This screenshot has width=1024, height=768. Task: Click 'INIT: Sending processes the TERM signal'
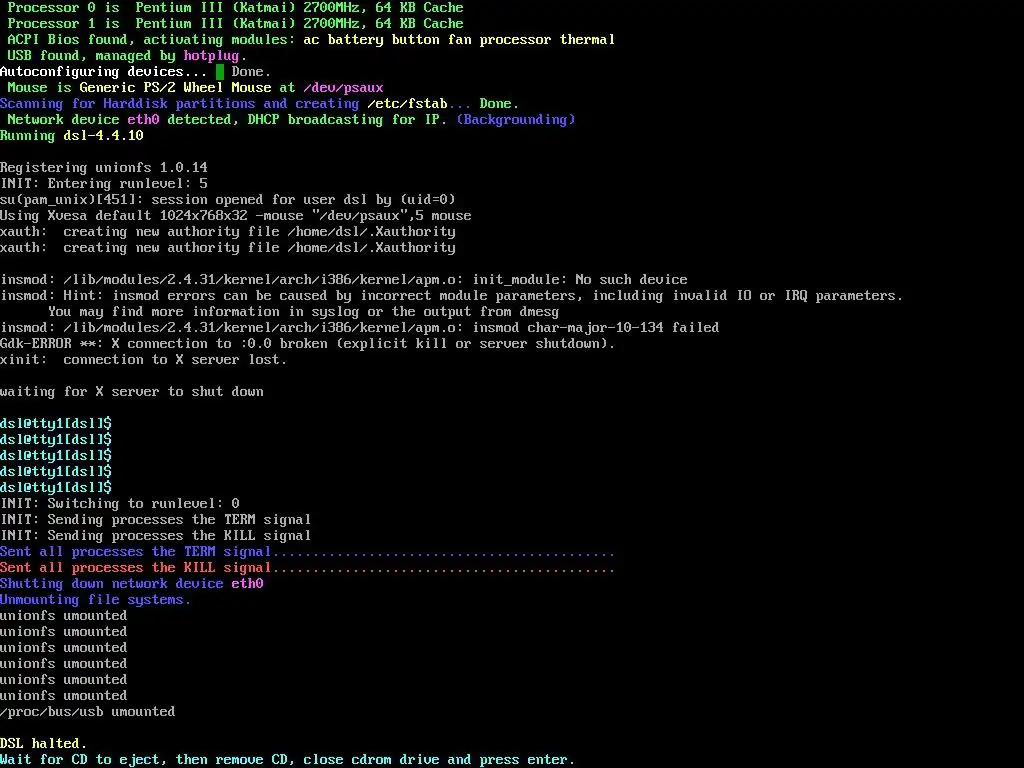point(155,520)
